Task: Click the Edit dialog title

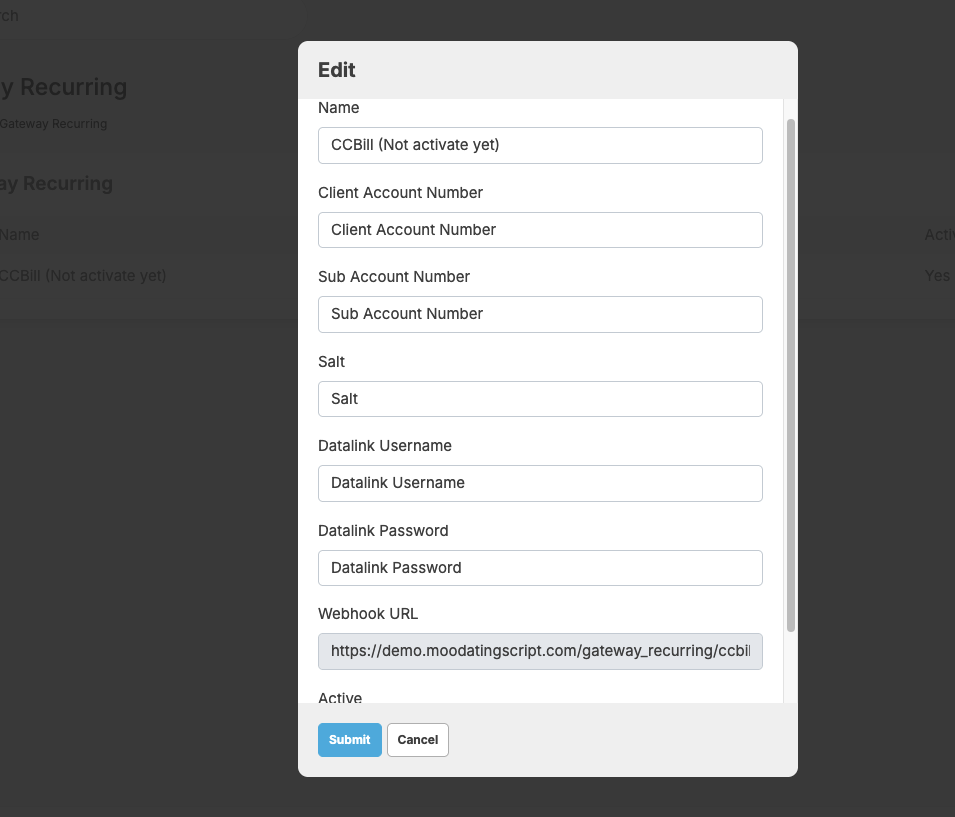Action: (x=337, y=70)
